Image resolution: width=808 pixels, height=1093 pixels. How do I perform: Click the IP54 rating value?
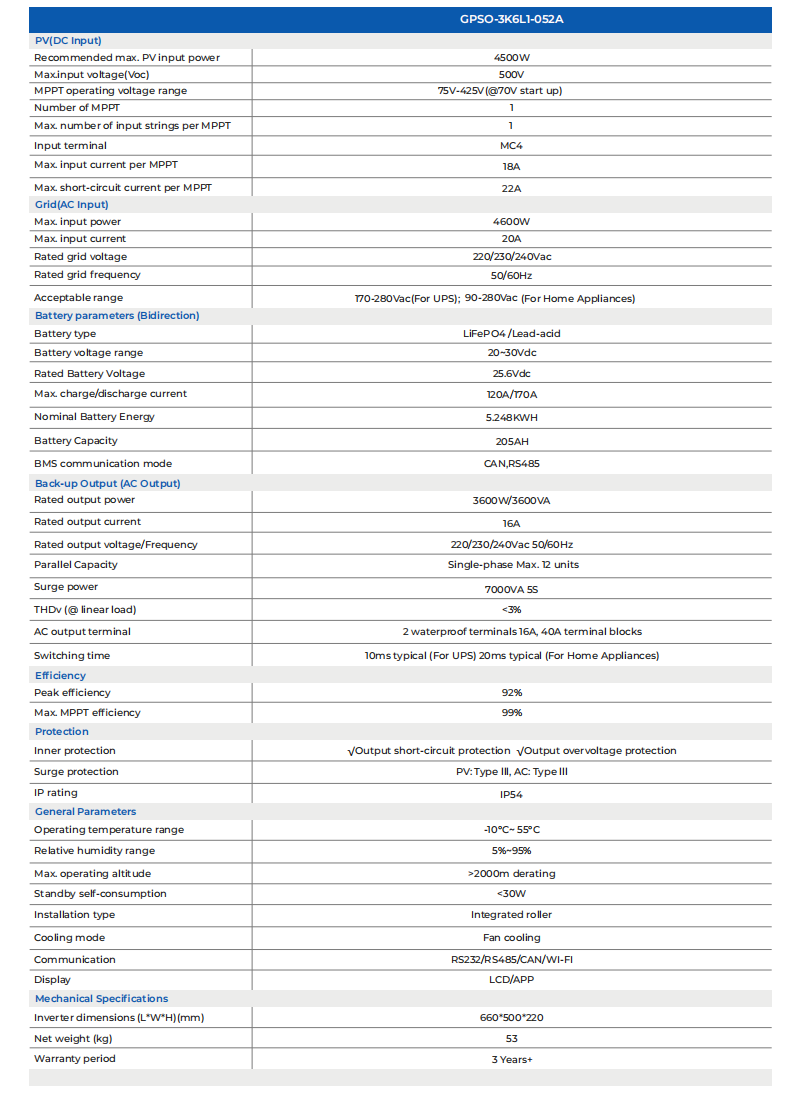pyautogui.click(x=511, y=795)
